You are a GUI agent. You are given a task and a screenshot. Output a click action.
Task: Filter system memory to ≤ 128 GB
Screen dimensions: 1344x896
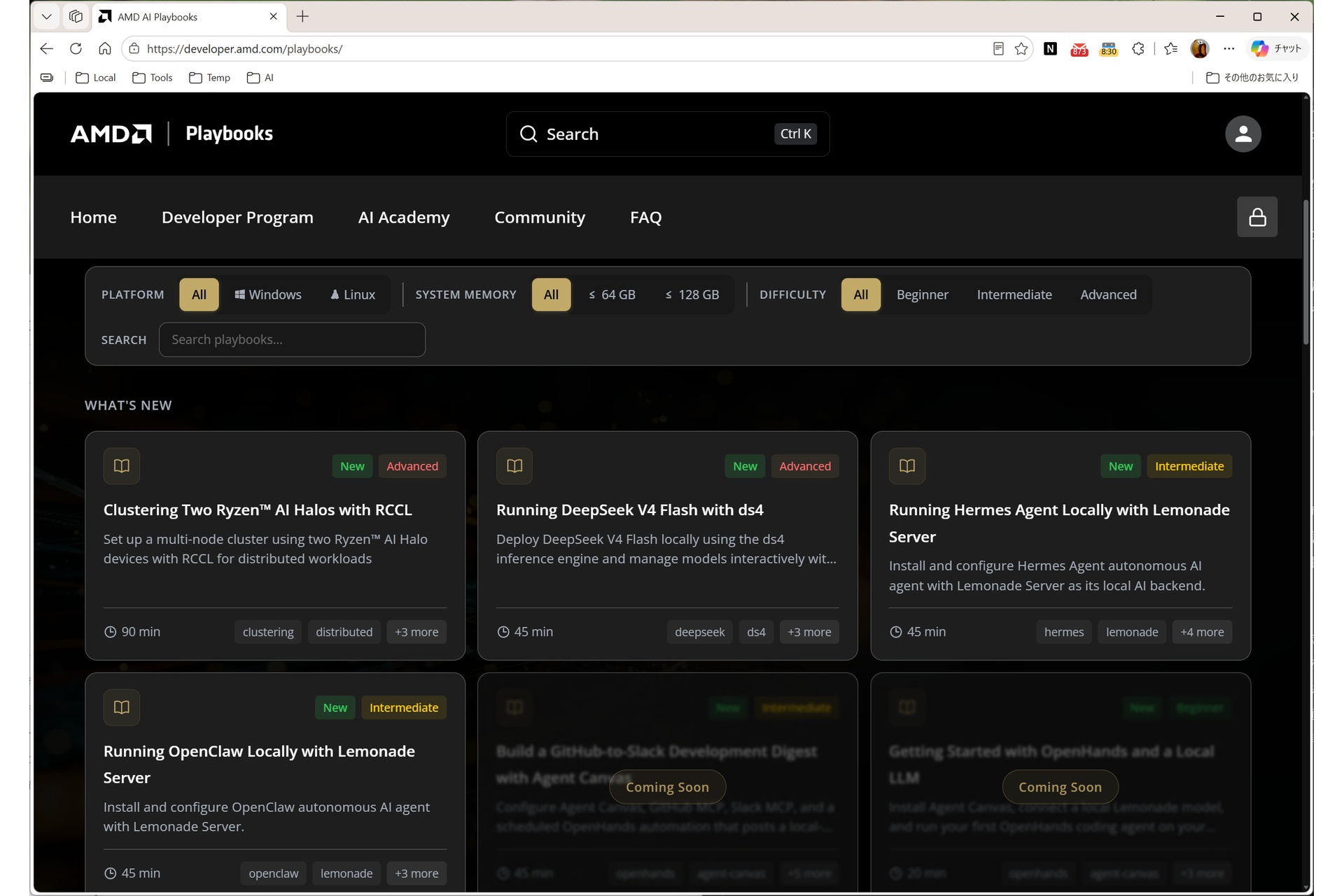(692, 295)
